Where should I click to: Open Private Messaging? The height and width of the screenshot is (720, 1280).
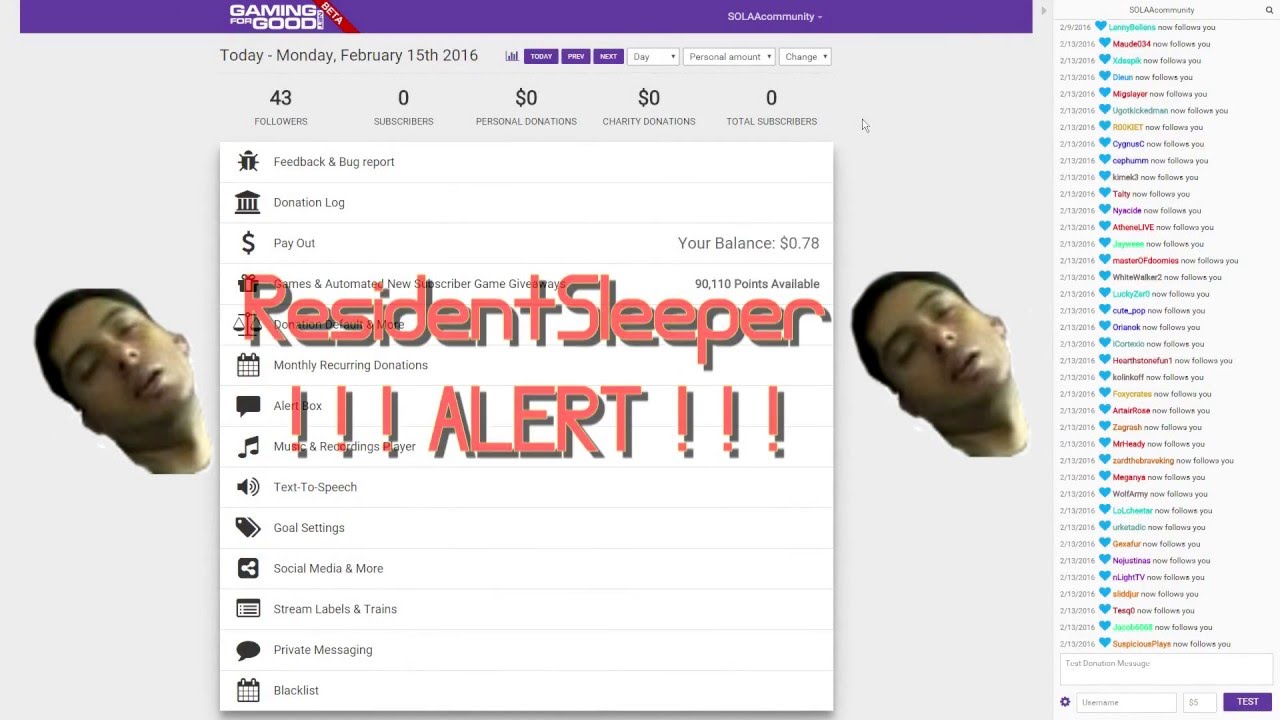point(526,650)
